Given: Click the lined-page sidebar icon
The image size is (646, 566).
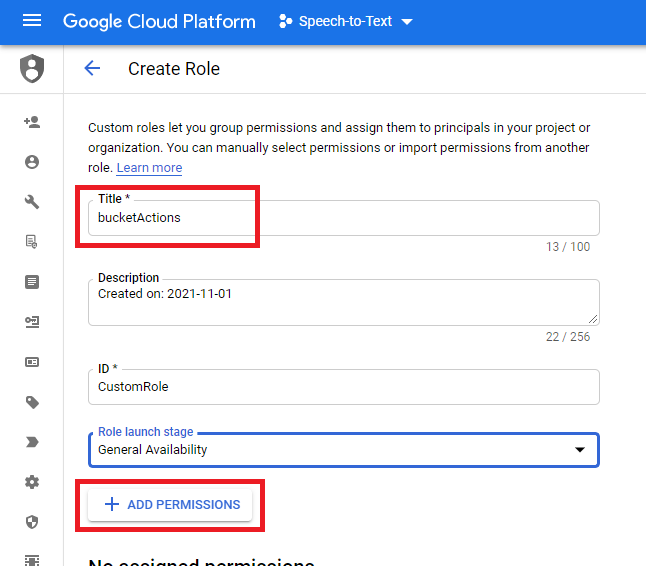Looking at the screenshot, I should [32, 282].
